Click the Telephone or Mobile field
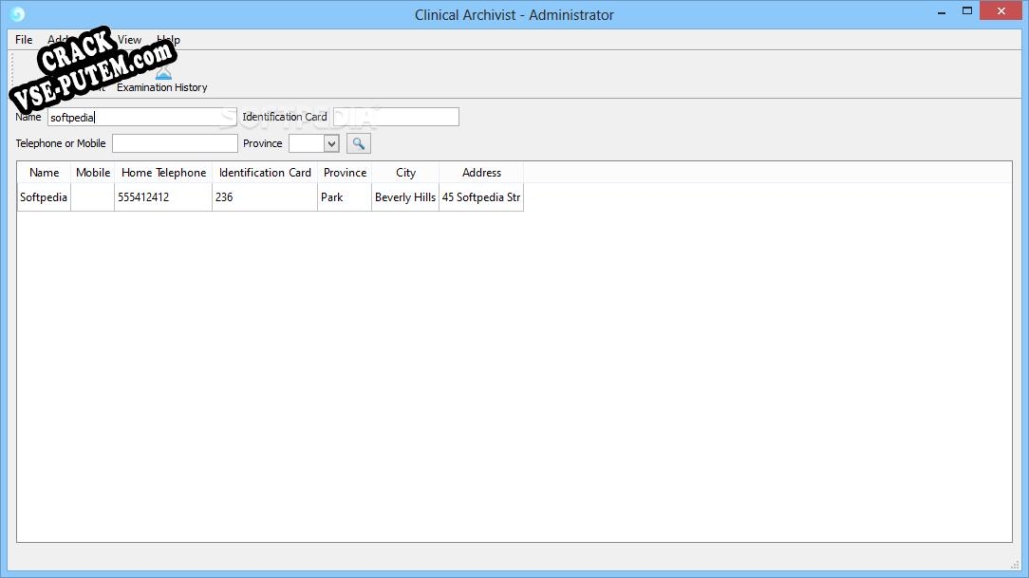This screenshot has height=578, width=1029. 174,143
